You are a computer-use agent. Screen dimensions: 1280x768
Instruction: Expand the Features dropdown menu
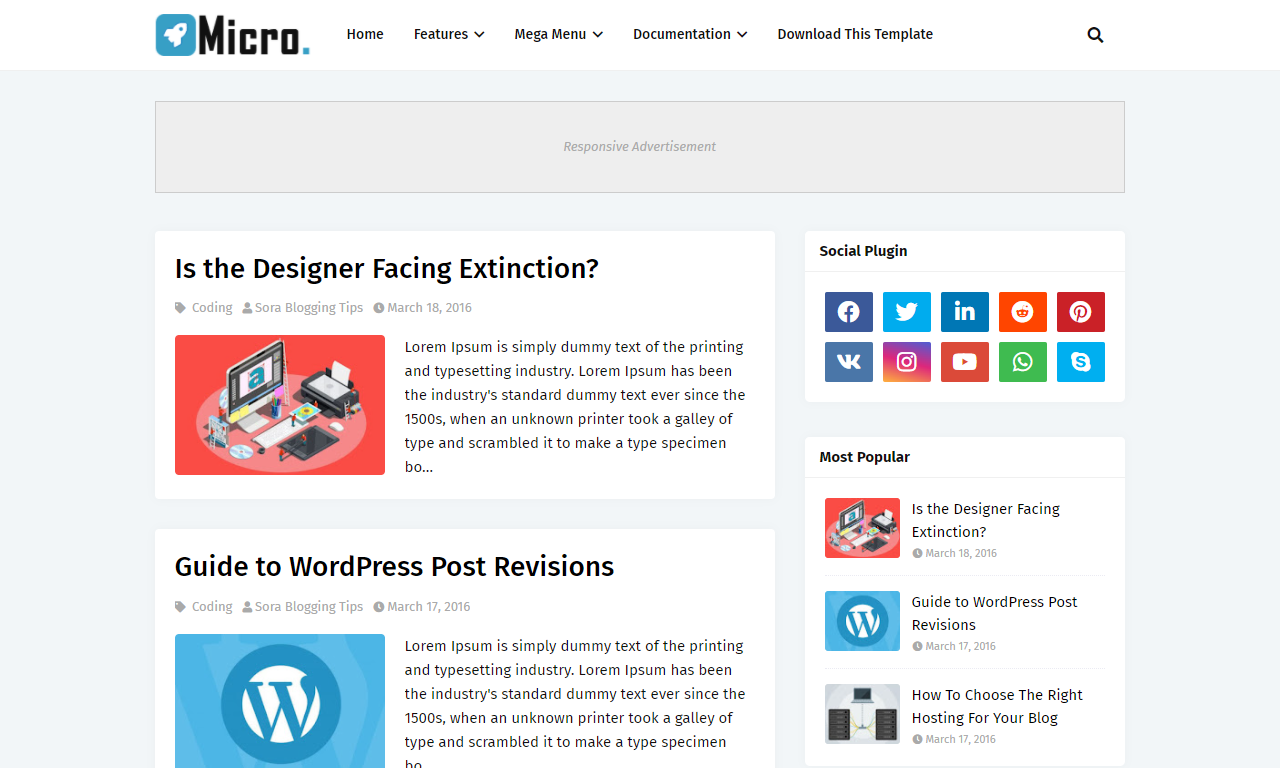click(449, 34)
